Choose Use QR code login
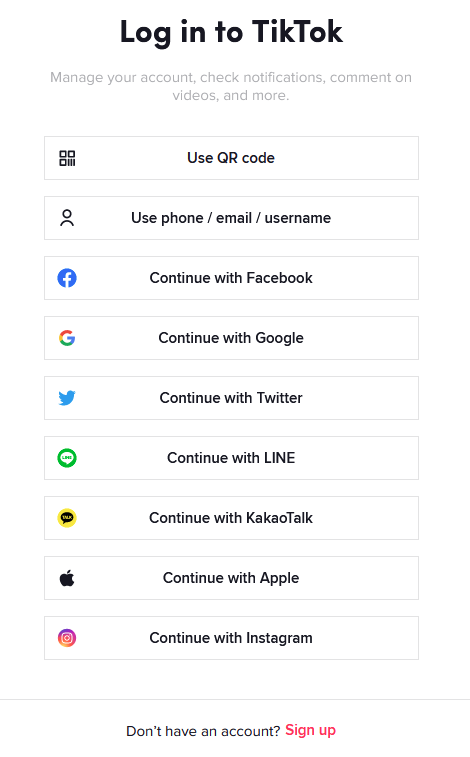This screenshot has height=757, width=470. coord(231,158)
